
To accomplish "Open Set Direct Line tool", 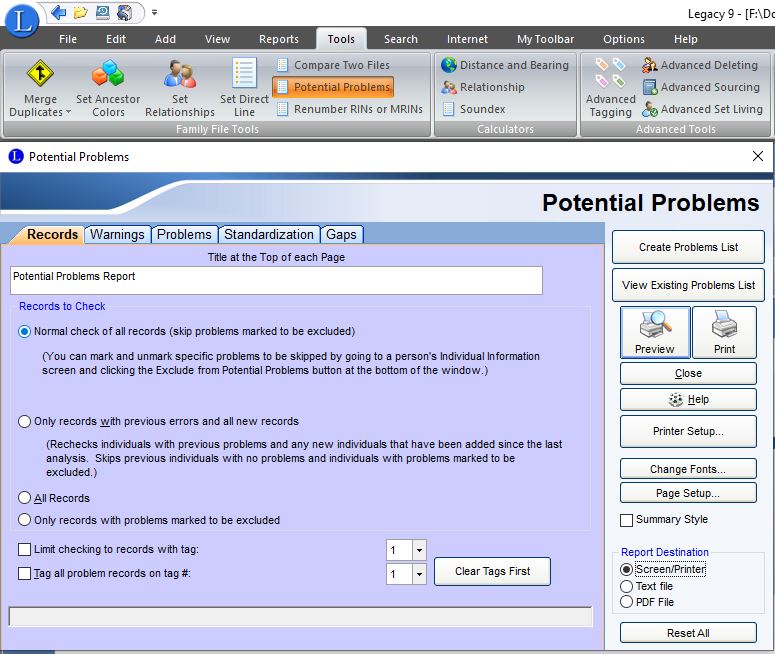I will point(244,89).
